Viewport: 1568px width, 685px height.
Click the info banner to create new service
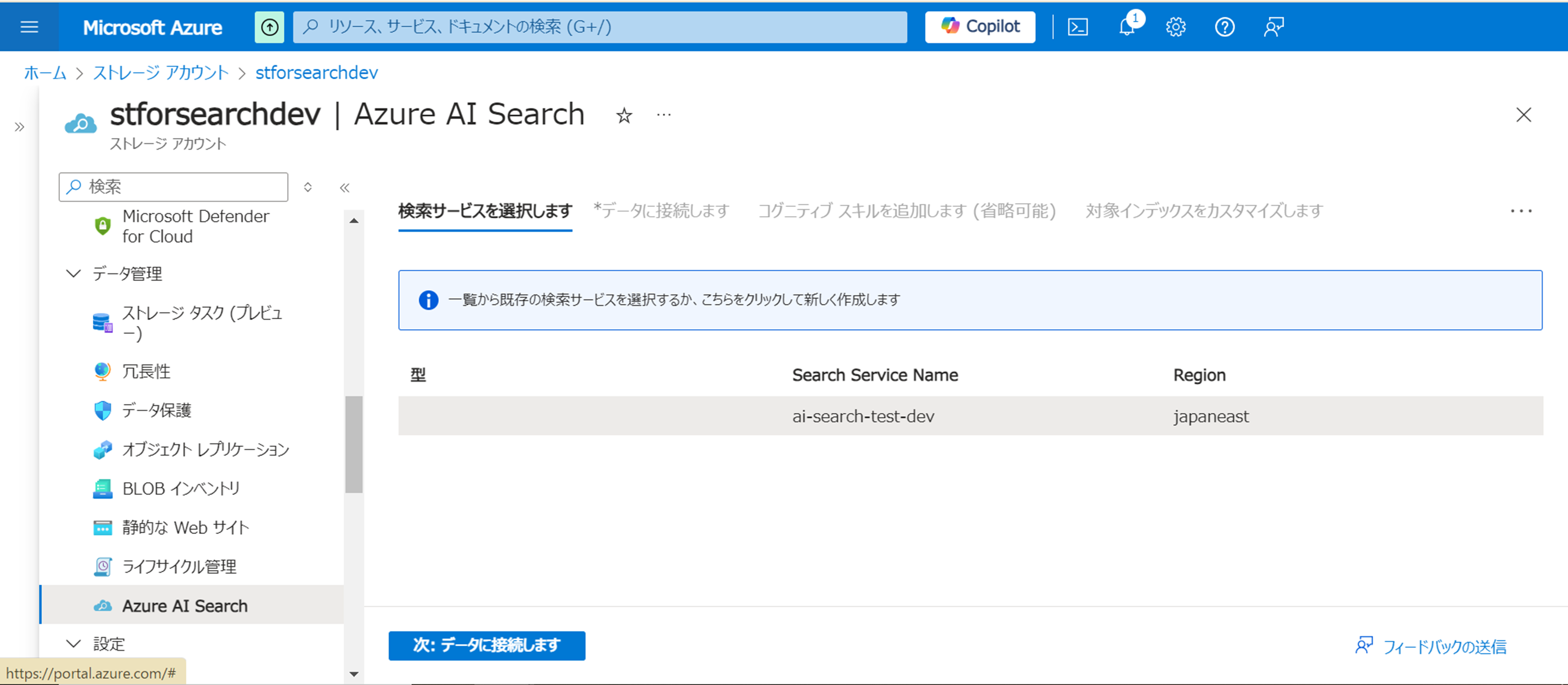point(970,300)
